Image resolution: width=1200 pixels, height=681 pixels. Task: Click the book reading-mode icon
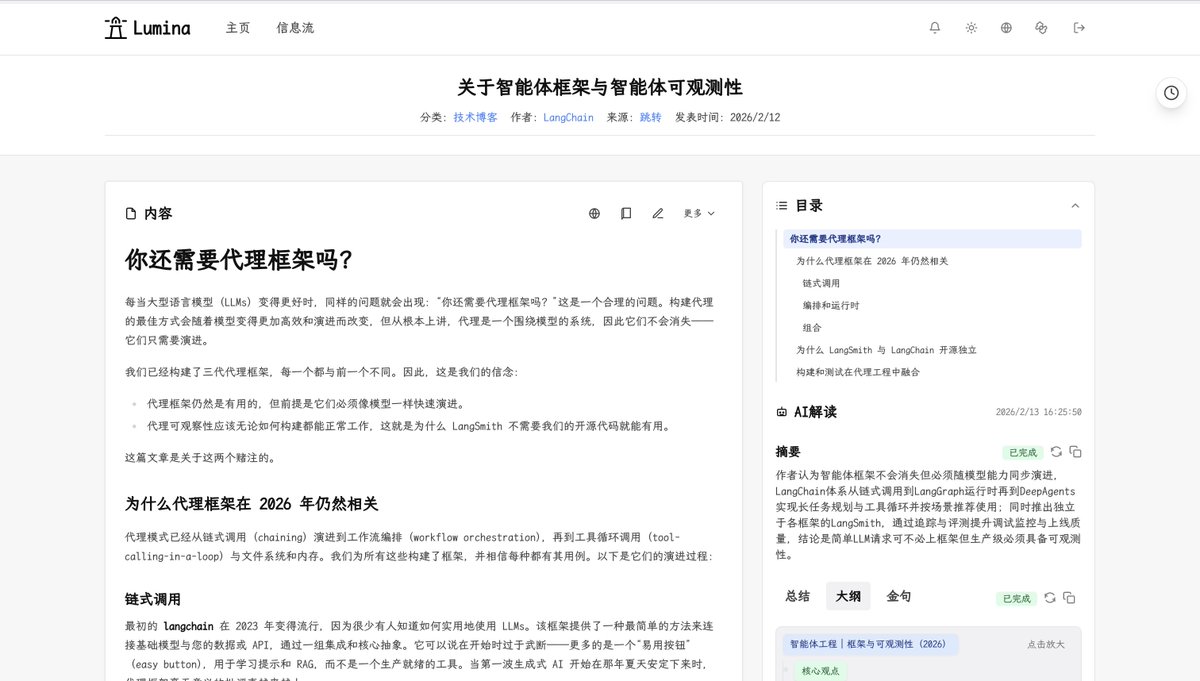[626, 213]
